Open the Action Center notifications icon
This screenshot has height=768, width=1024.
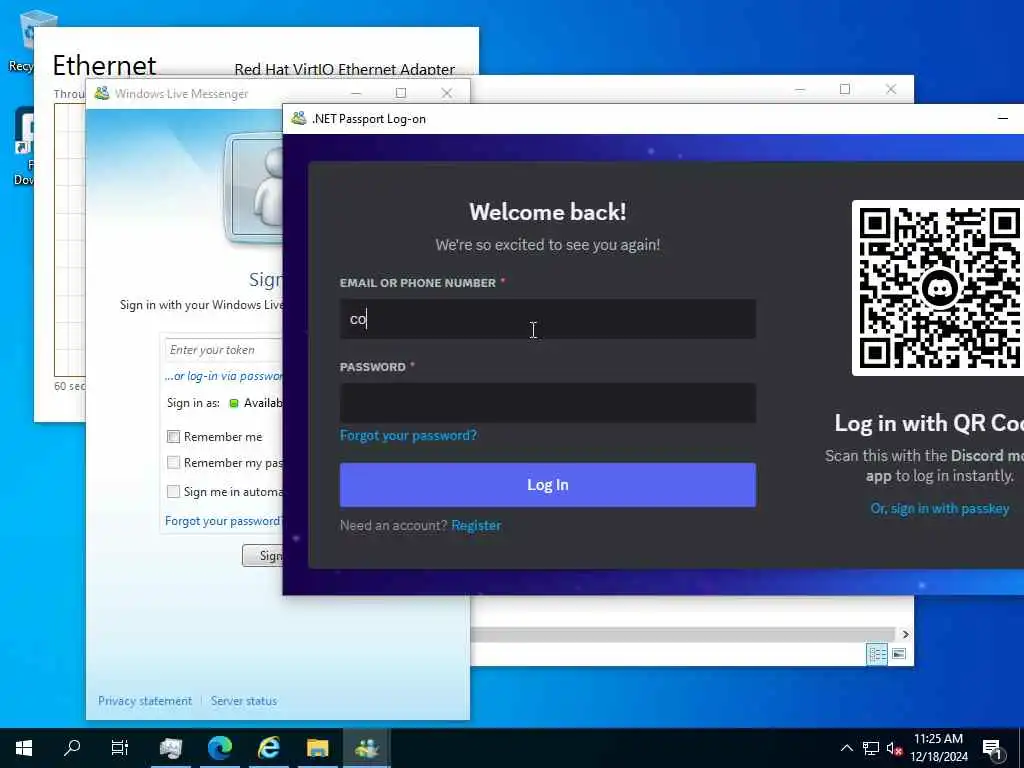993,748
